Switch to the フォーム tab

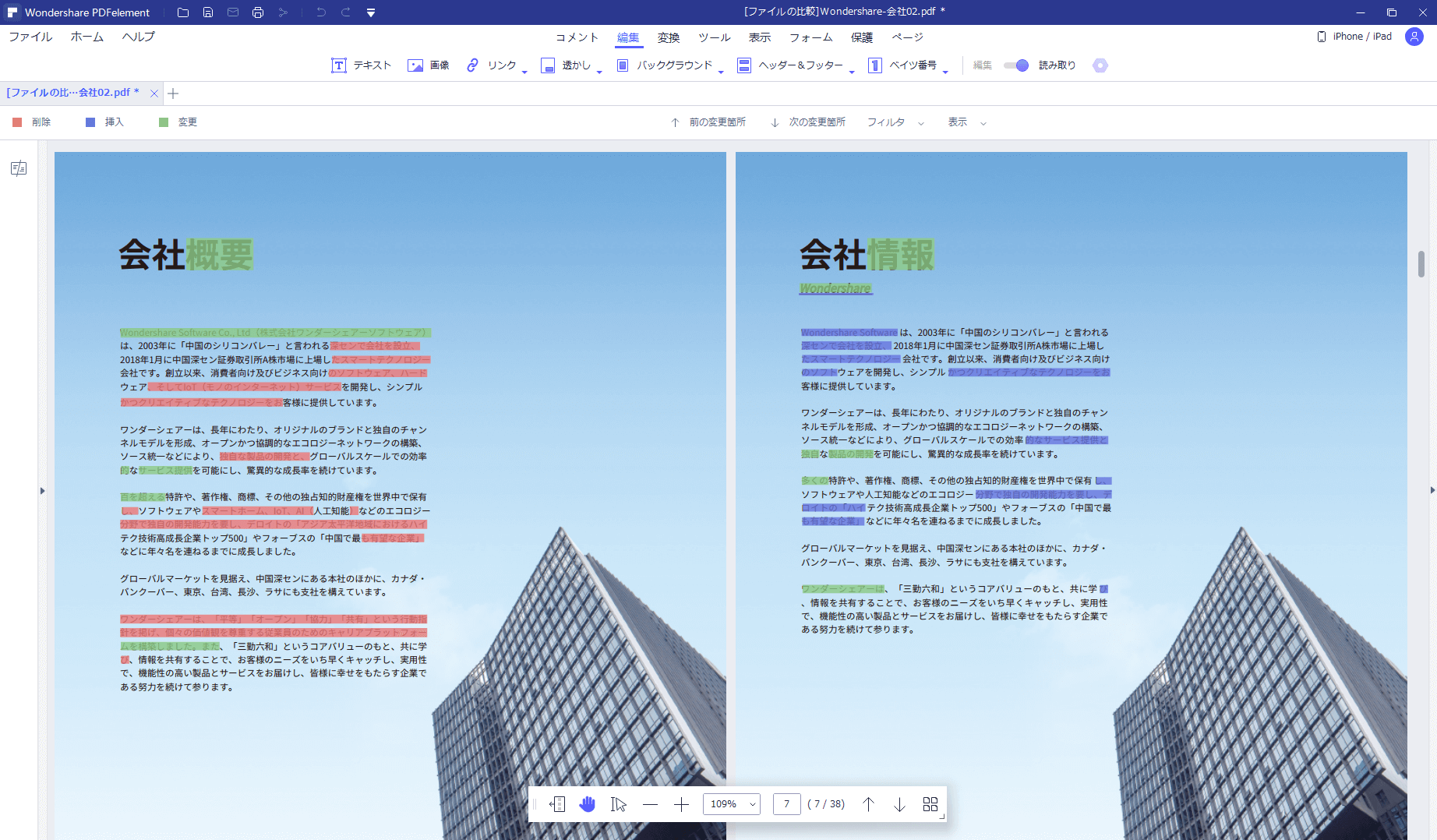tap(811, 37)
